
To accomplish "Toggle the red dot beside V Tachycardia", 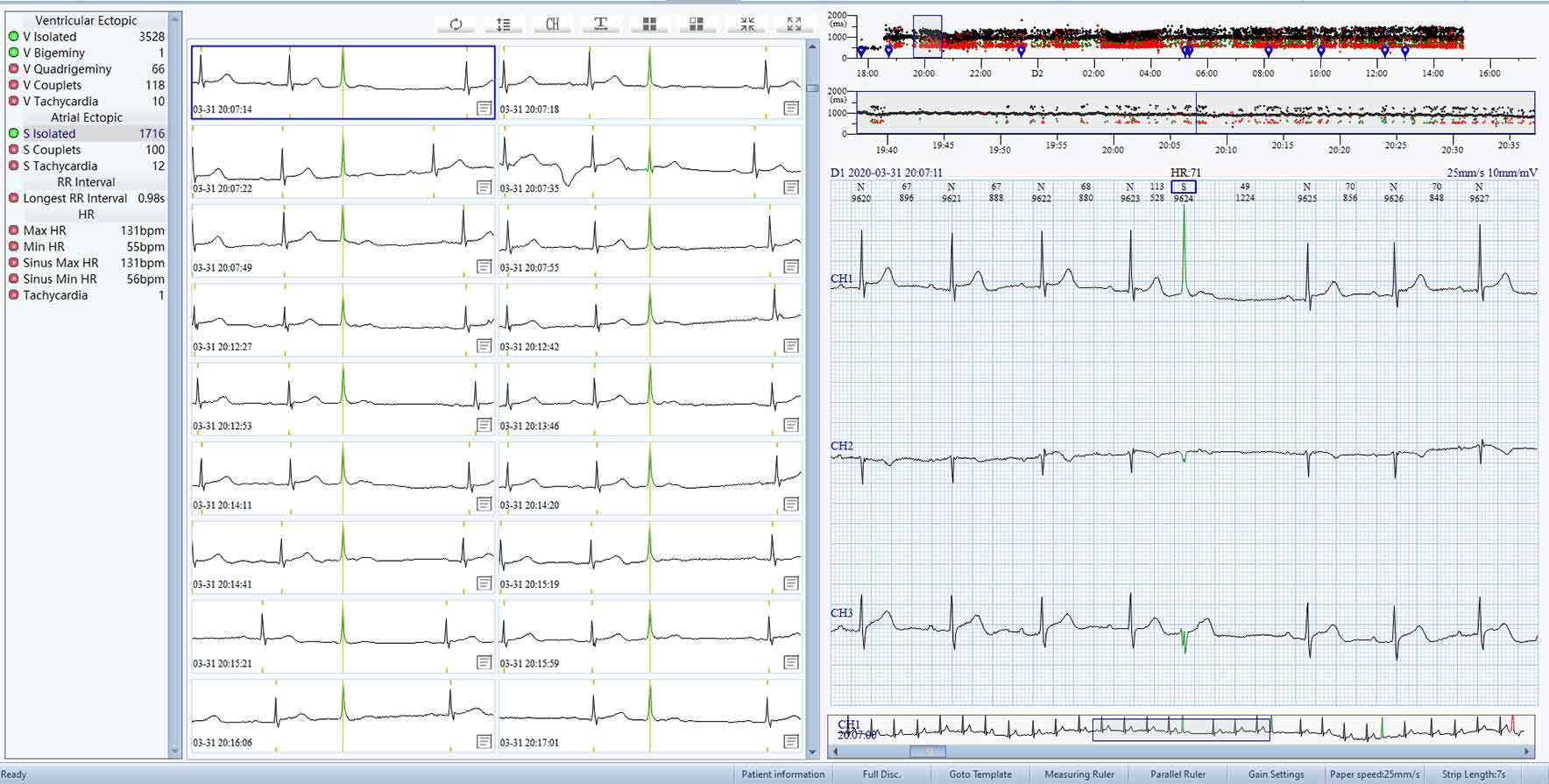I will tap(13, 101).
